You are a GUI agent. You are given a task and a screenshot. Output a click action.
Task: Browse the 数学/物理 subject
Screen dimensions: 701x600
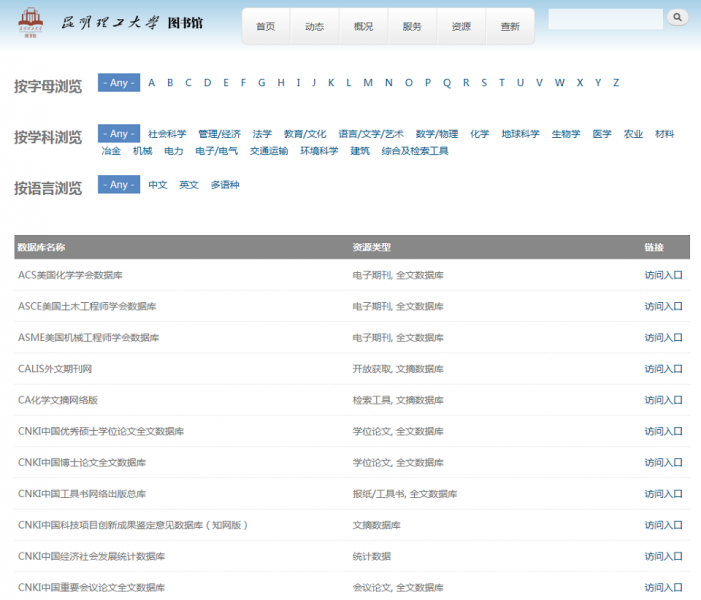(437, 134)
